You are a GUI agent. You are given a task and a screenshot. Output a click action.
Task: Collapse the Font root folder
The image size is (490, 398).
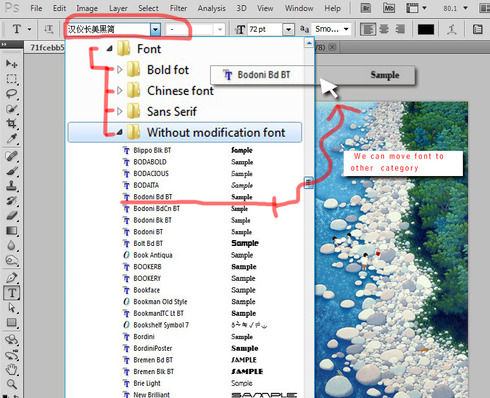point(109,49)
